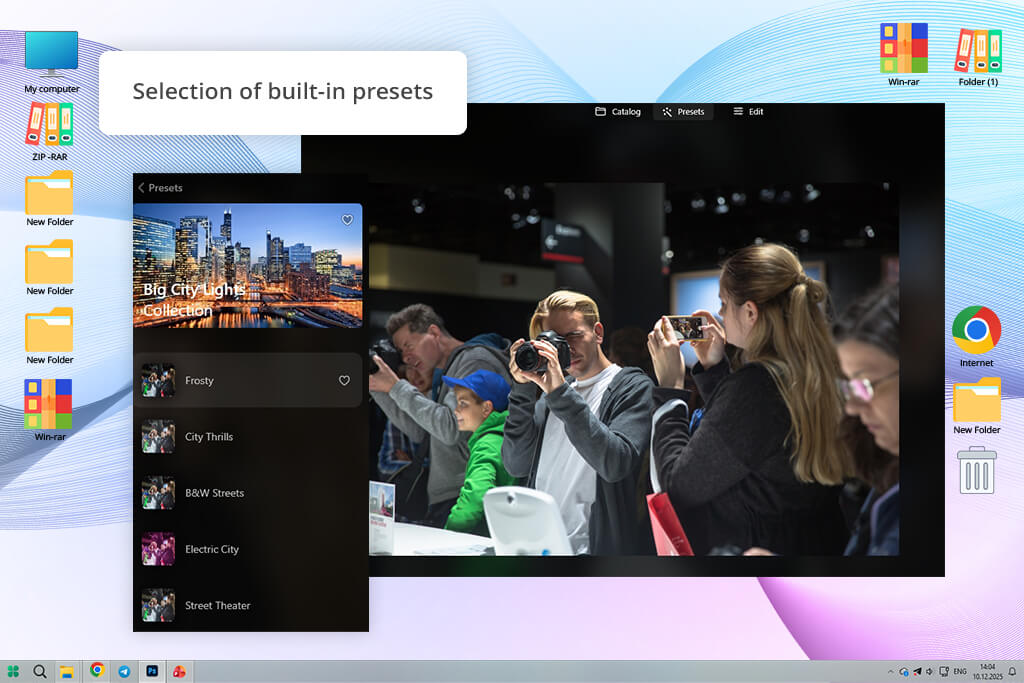
Task: Click the B&W Streets preset thumbnail
Action: click(158, 493)
